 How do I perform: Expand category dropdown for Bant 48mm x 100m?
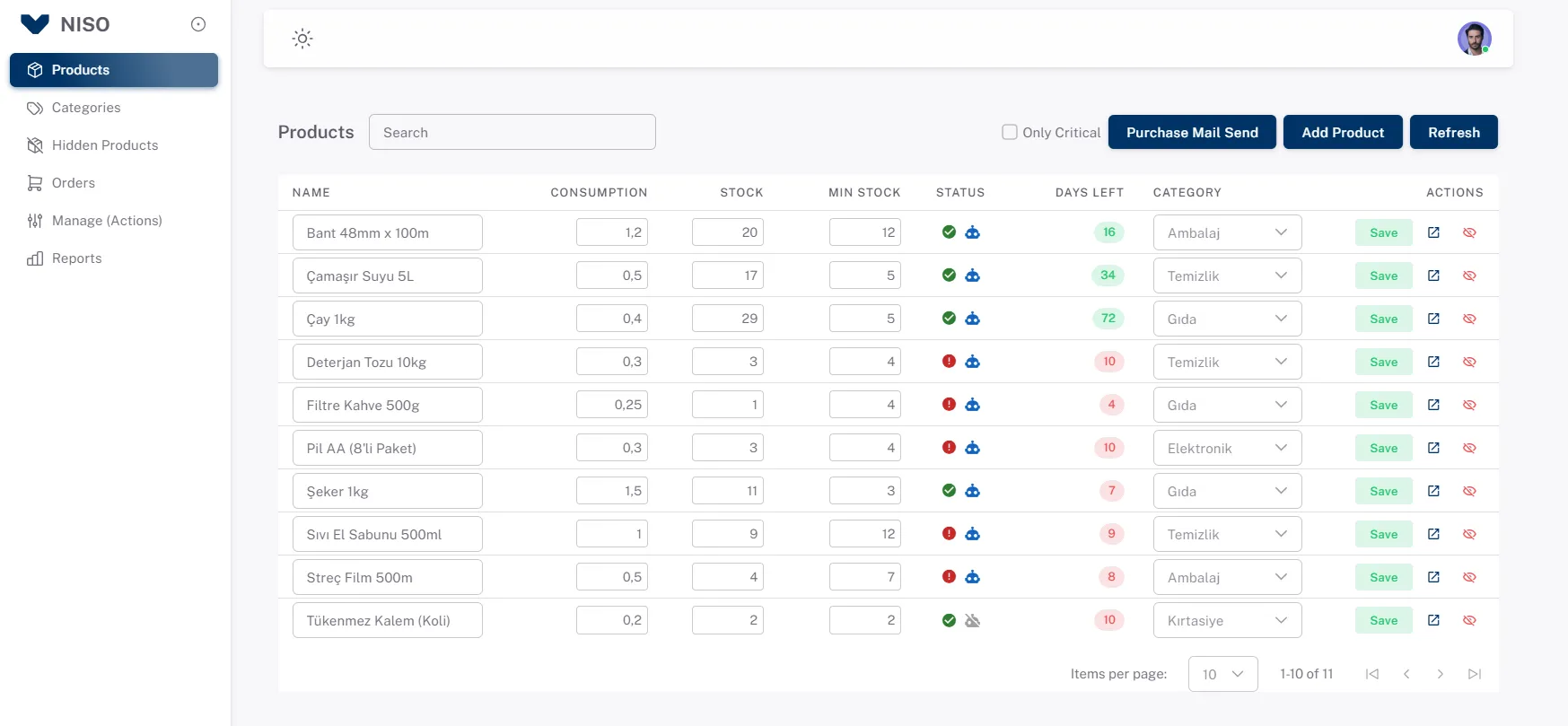[x=1227, y=232]
